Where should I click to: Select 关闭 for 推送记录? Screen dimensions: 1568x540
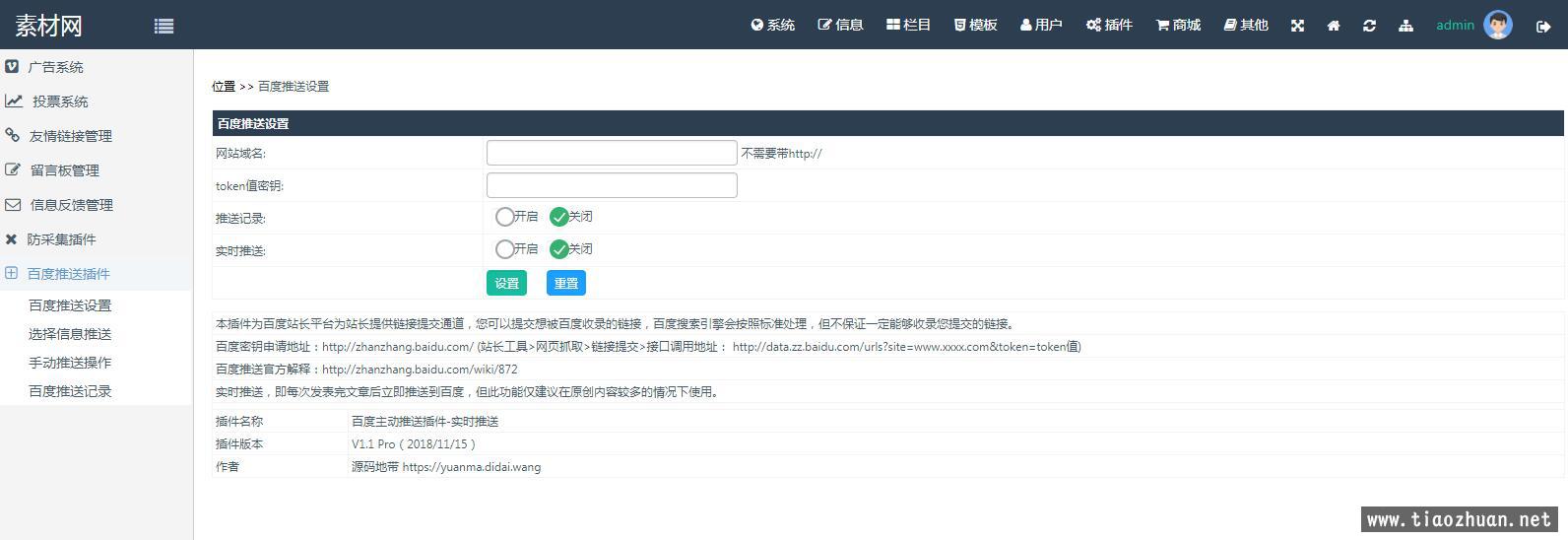click(x=559, y=217)
